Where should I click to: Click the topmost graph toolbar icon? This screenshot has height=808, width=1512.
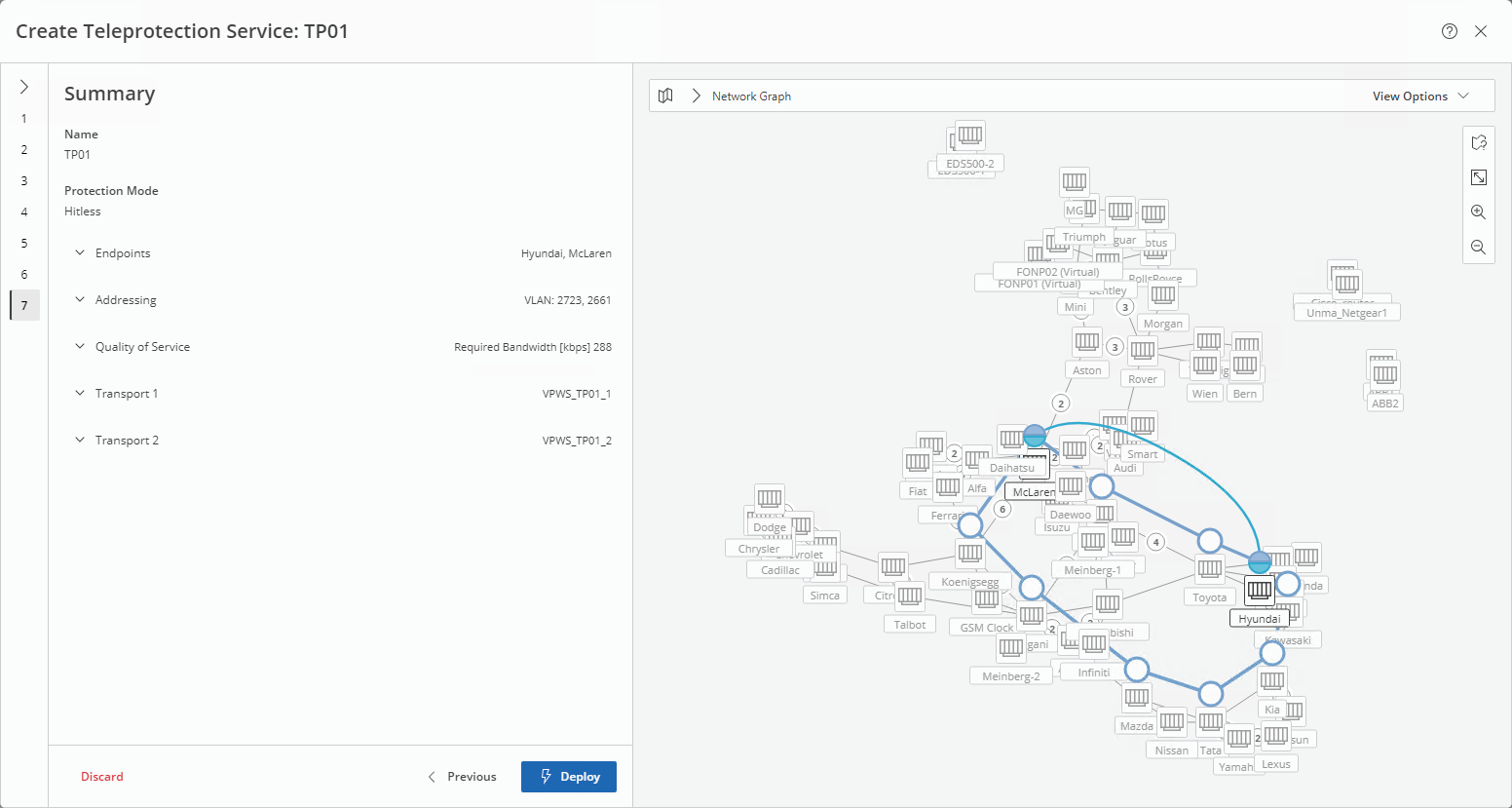[x=1478, y=142]
